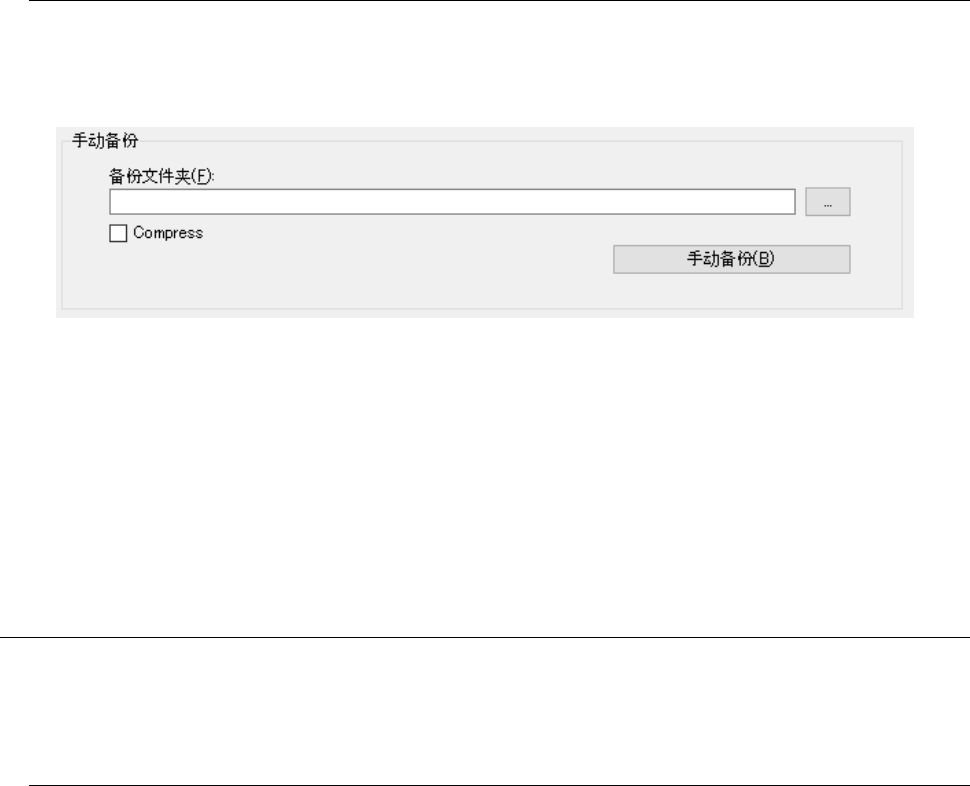Click the 备份文件夹(F): label
This screenshot has width=970, height=786.
[162, 176]
